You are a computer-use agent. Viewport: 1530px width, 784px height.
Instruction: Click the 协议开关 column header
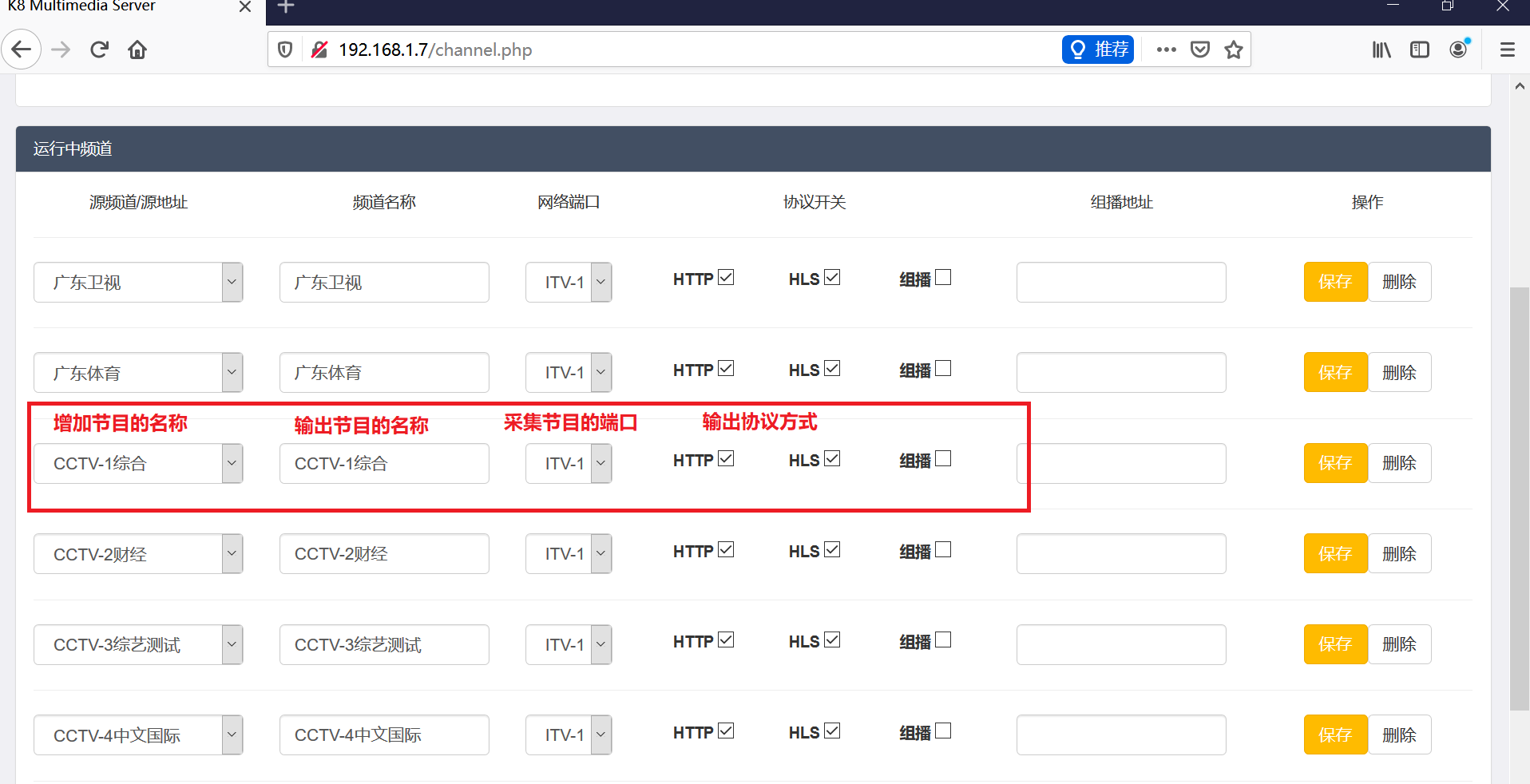815,203
